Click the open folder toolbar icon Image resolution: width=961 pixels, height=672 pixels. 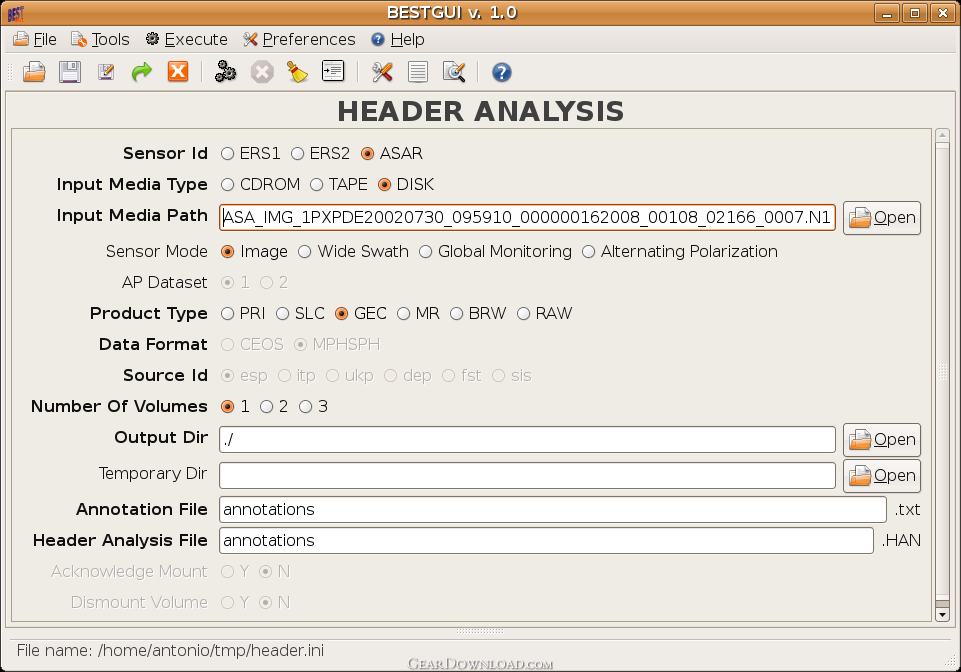[34, 72]
